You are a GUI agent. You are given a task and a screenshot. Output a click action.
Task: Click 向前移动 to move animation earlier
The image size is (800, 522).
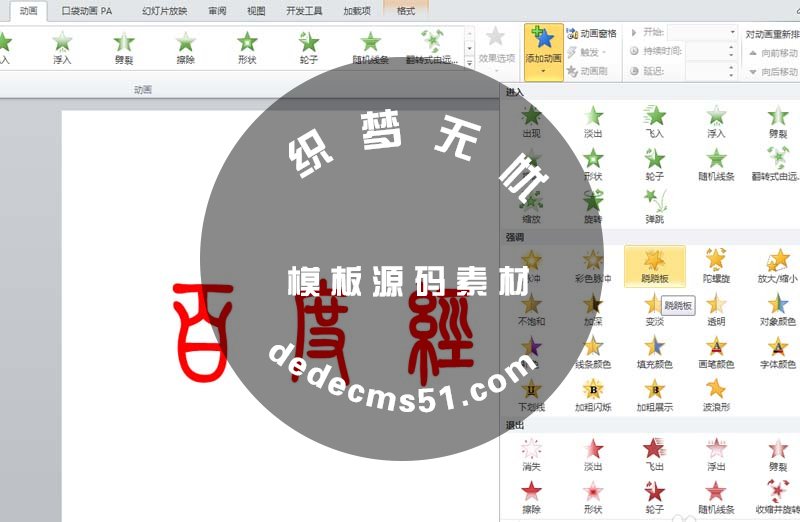(x=773, y=53)
